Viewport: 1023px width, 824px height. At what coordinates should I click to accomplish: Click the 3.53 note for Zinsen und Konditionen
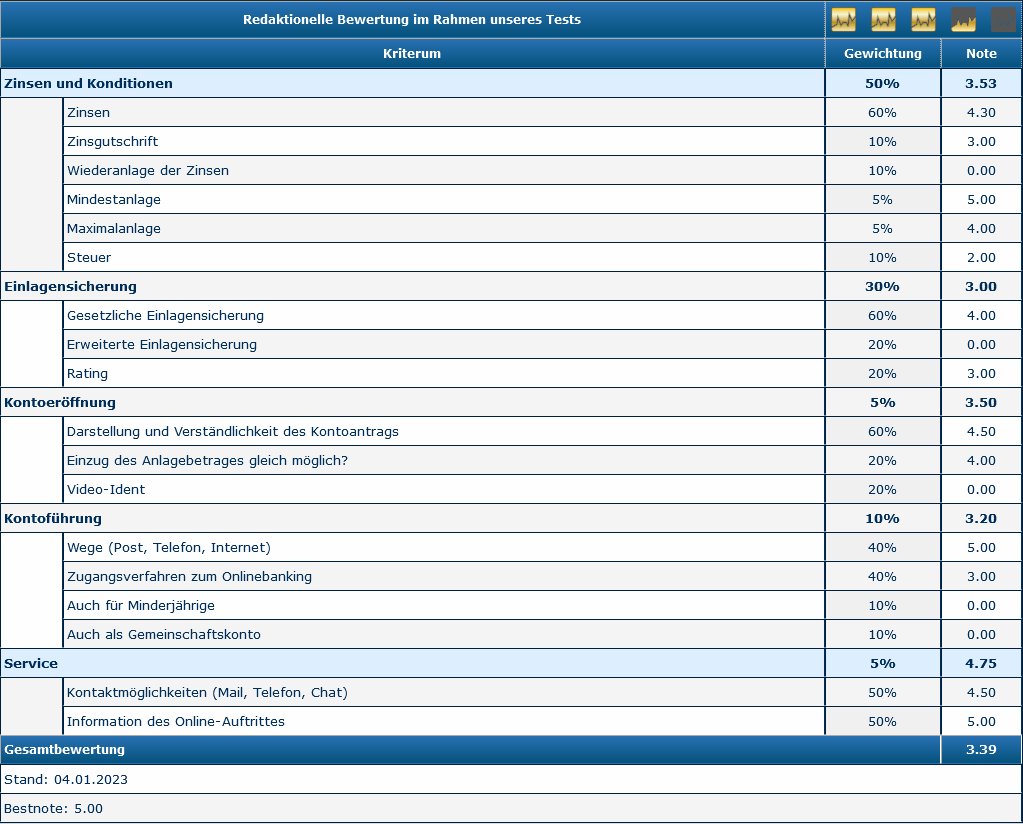point(981,84)
